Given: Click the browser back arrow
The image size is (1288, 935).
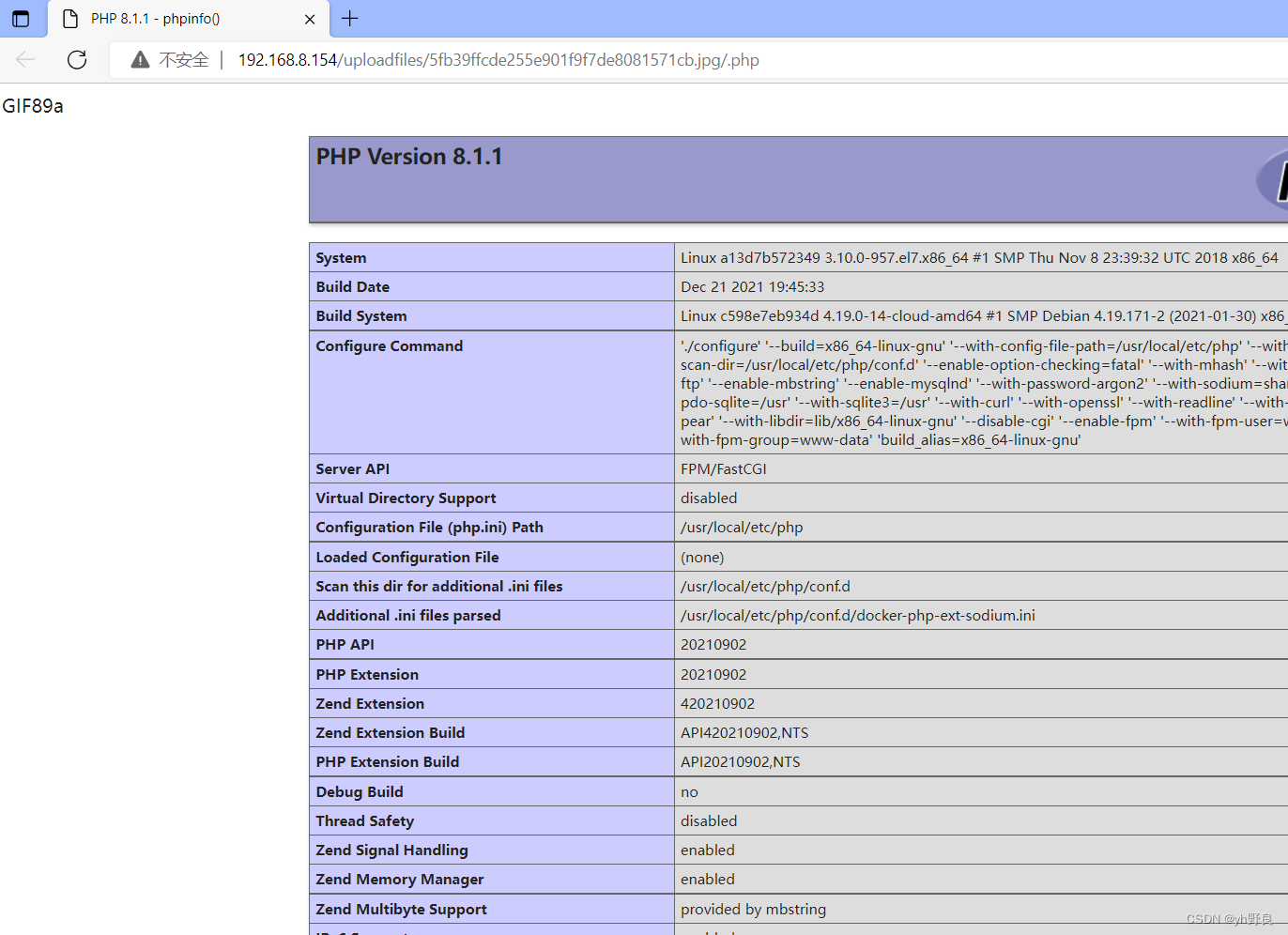Looking at the screenshot, I should click(x=24, y=59).
